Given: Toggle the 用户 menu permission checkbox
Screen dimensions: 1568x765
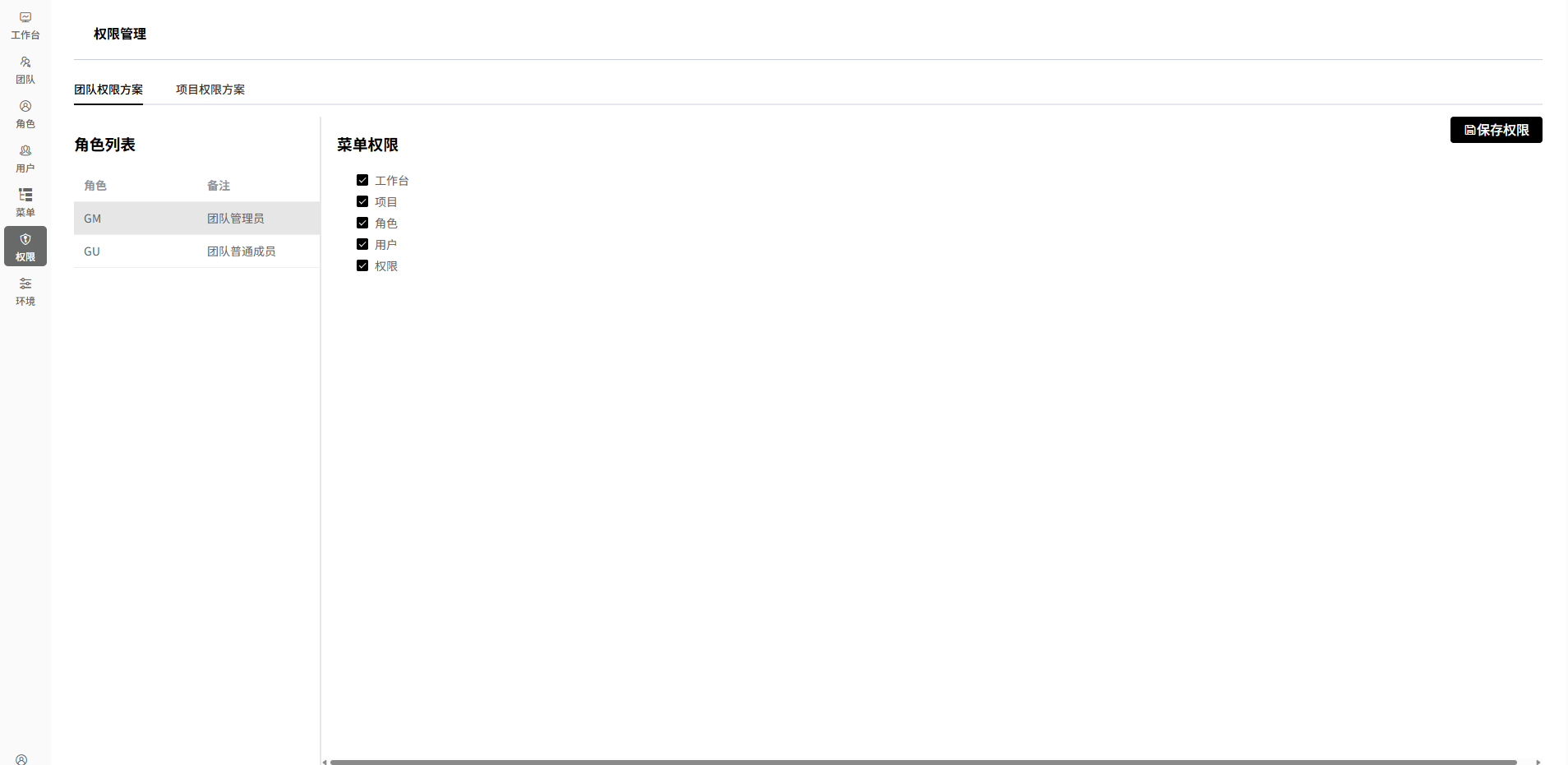Looking at the screenshot, I should (362, 244).
